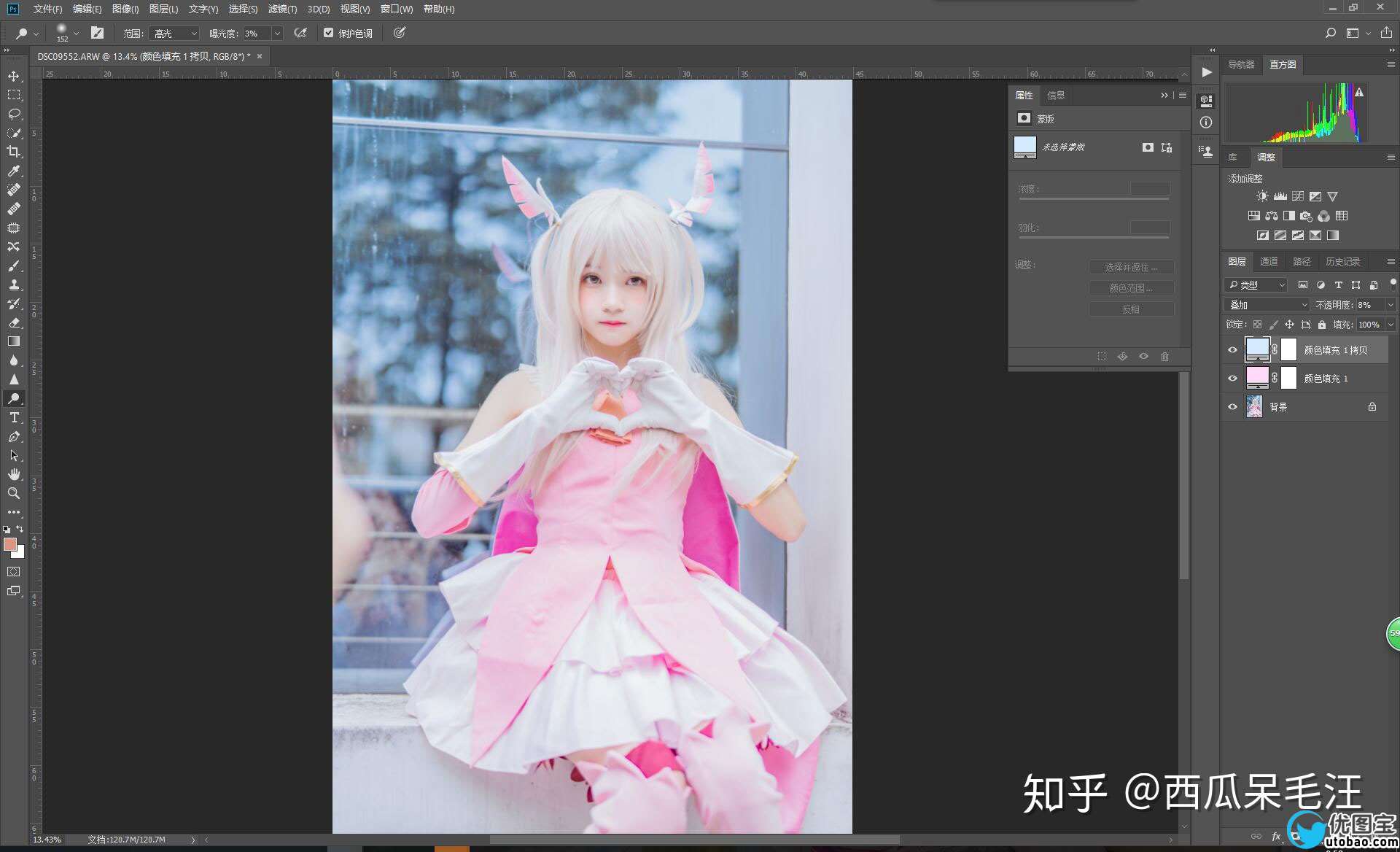The width and height of the screenshot is (1400, 852).
Task: Switch to the 历史记录 tab
Action: click(1342, 261)
